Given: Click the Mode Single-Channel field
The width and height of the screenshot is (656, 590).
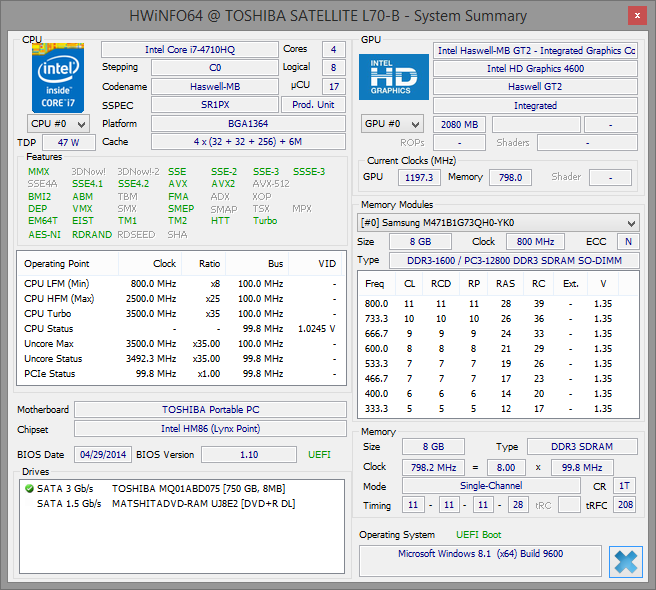Looking at the screenshot, I should point(491,486).
